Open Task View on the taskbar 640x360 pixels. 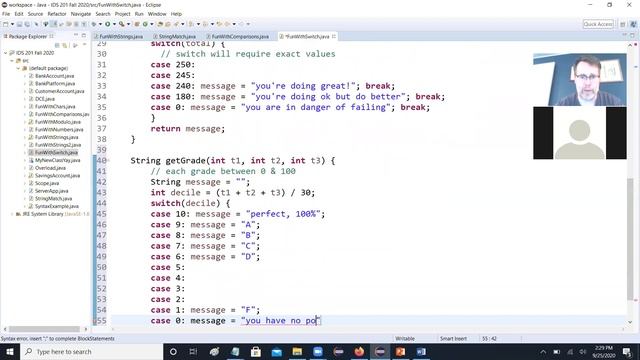(x=193, y=351)
